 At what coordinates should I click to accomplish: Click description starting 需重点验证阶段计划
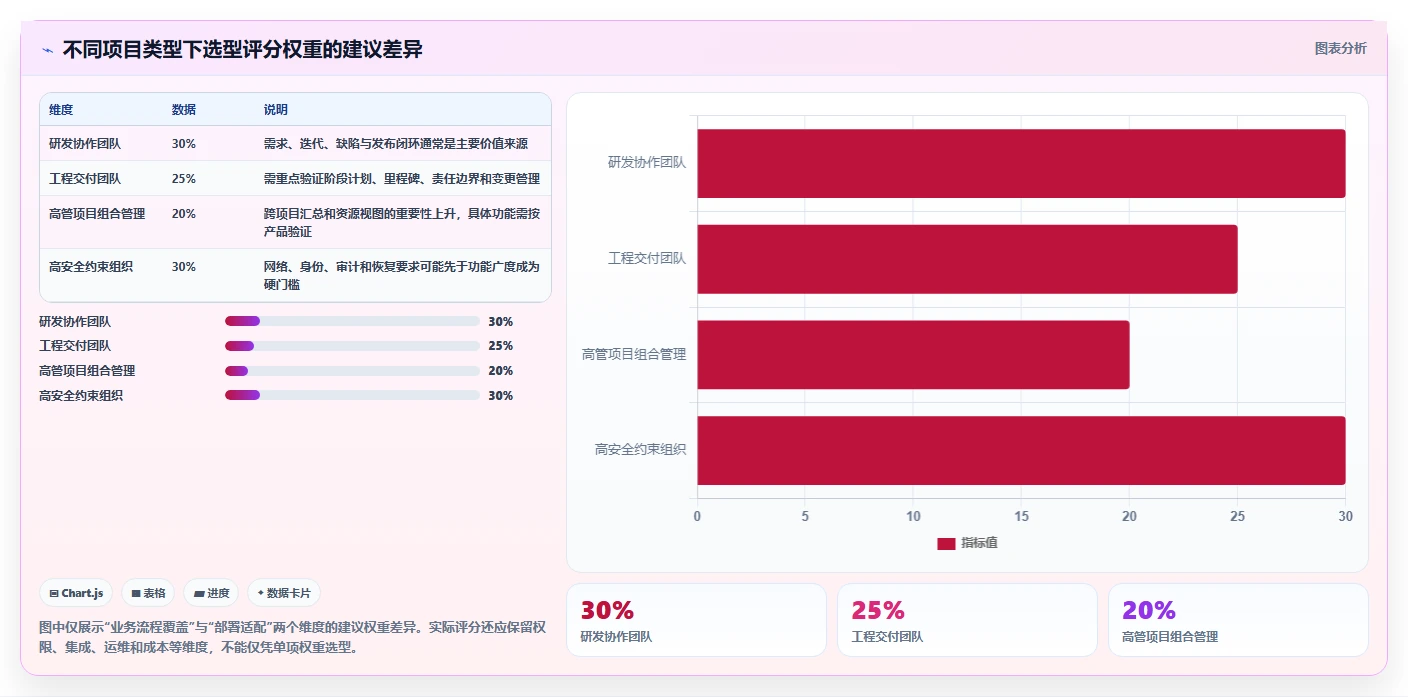pos(402,179)
